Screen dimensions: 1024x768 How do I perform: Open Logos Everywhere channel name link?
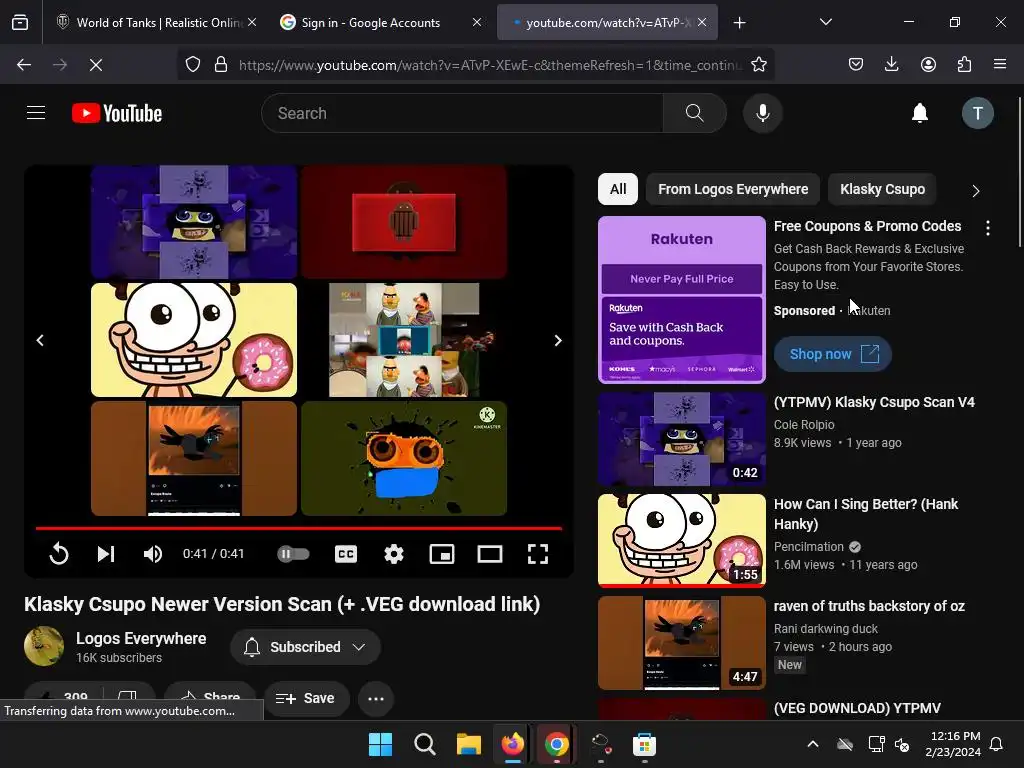(141, 639)
